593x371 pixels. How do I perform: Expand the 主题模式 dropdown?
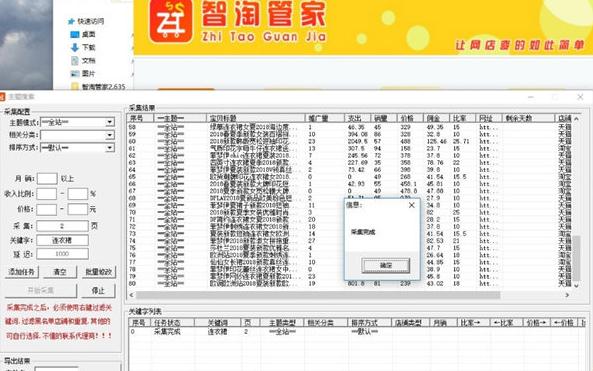[x=110, y=122]
